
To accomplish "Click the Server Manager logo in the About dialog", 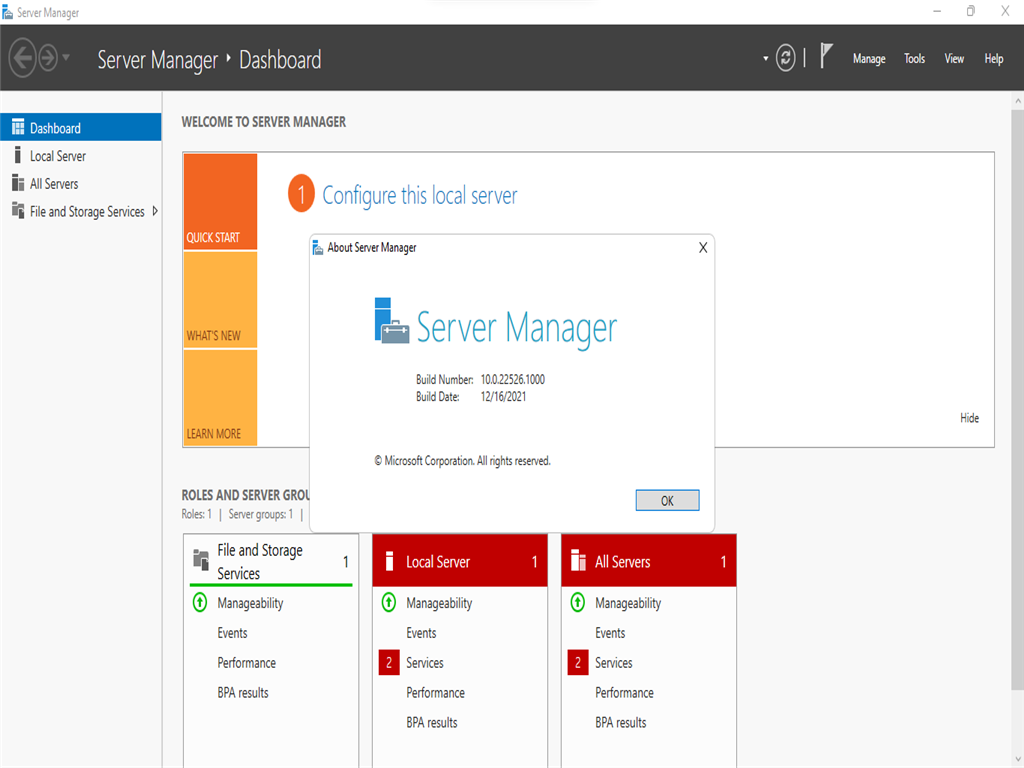I will click(390, 322).
